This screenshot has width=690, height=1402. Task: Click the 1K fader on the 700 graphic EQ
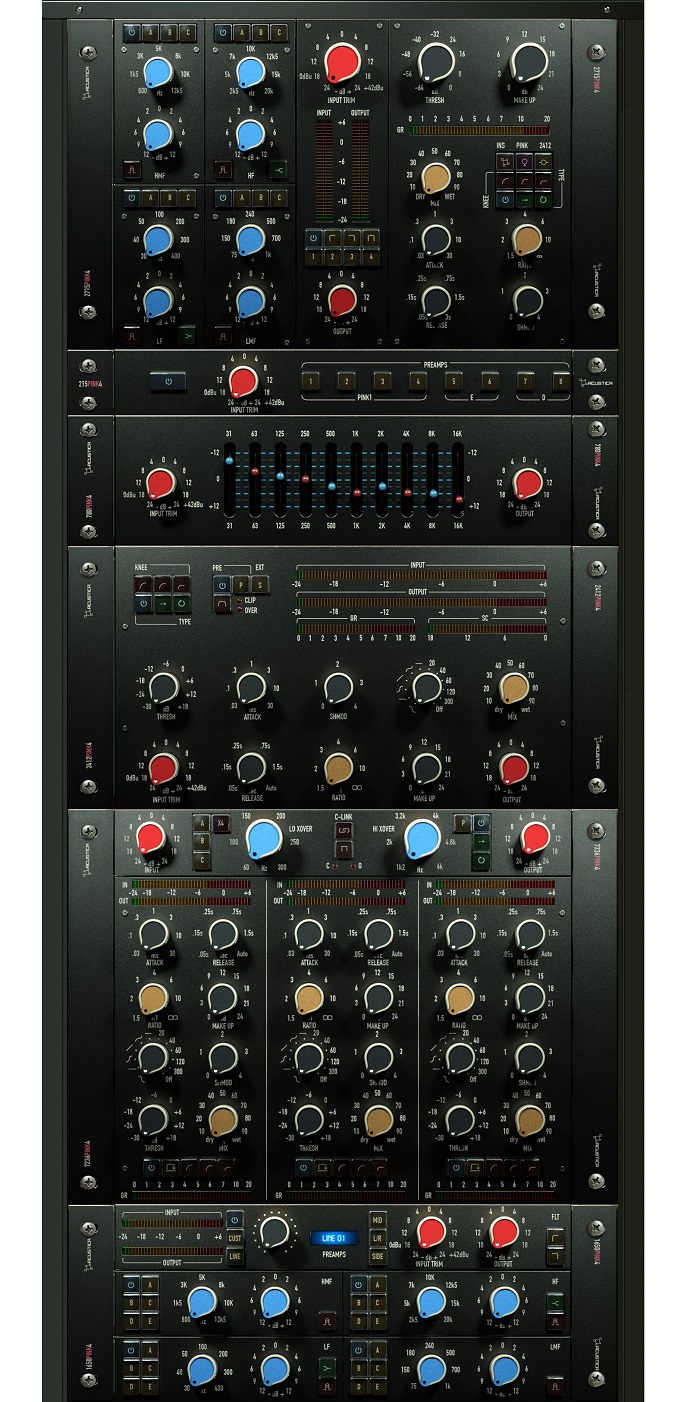pos(357,493)
